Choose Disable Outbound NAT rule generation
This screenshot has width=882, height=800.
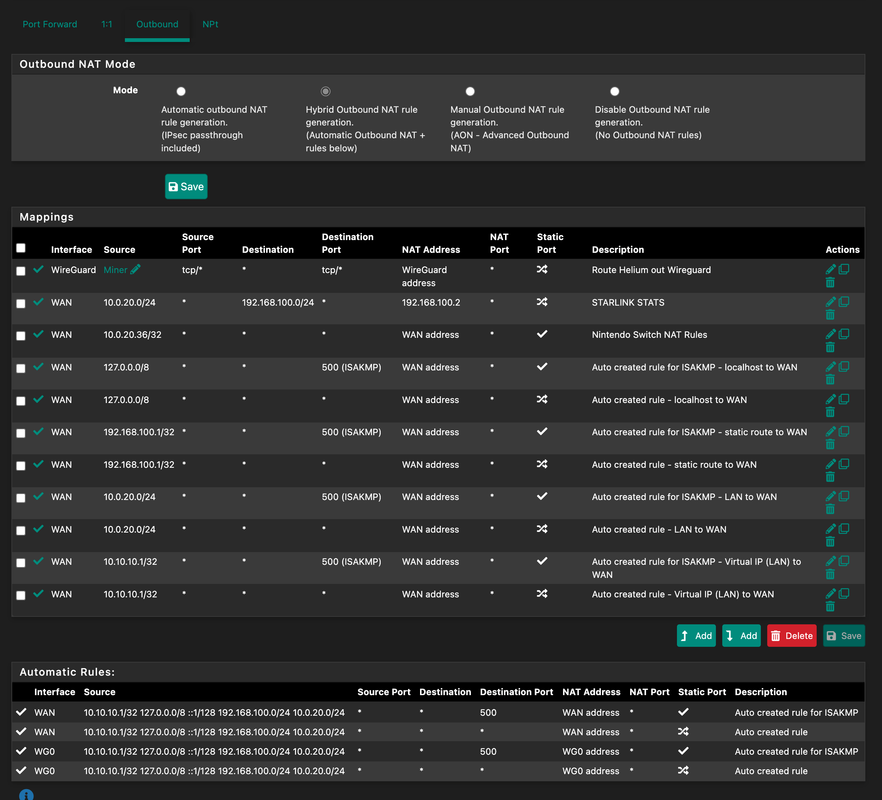(615, 91)
